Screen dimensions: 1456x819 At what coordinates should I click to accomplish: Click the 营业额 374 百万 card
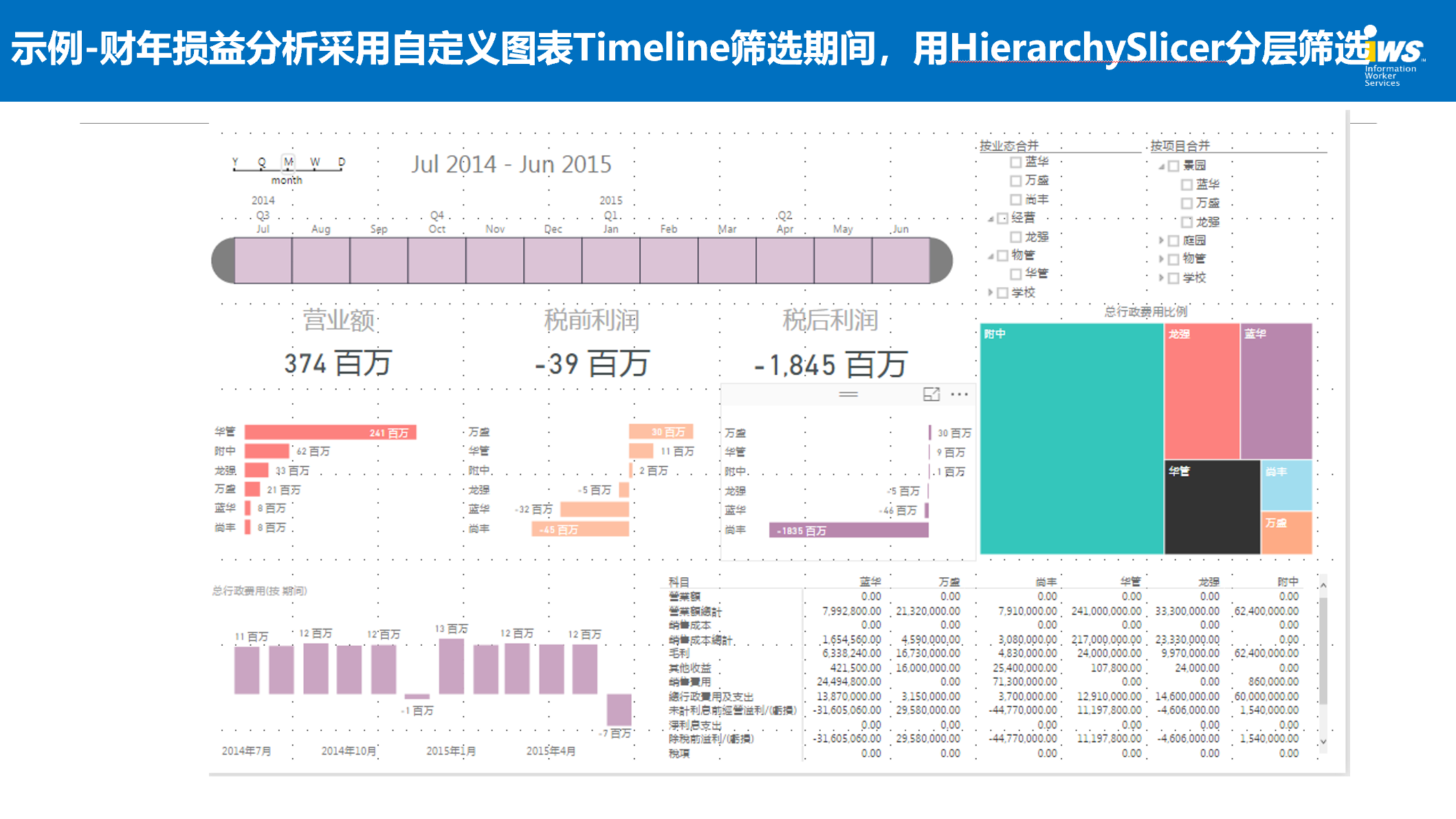pos(338,344)
